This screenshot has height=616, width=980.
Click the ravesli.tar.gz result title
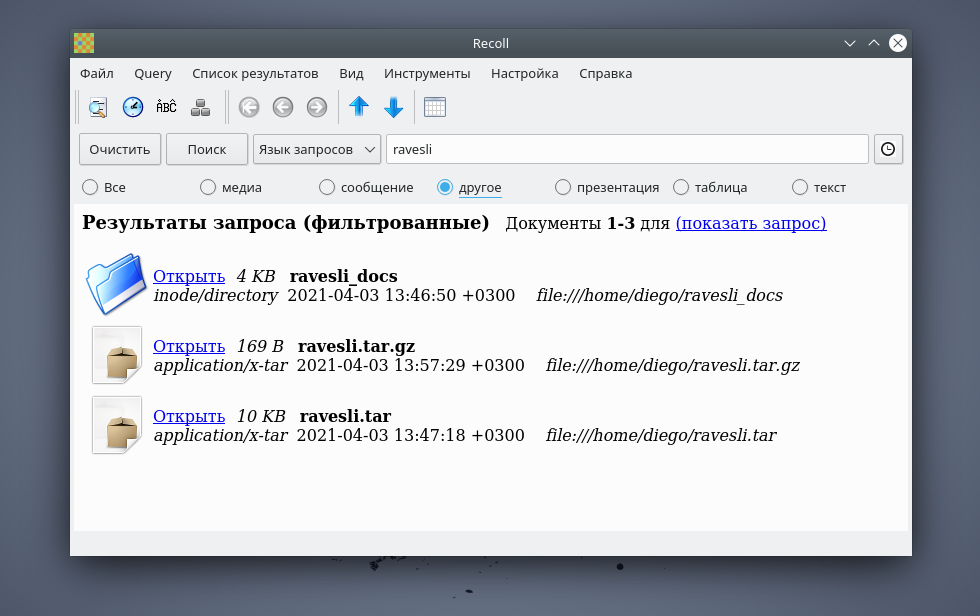[x=356, y=346]
